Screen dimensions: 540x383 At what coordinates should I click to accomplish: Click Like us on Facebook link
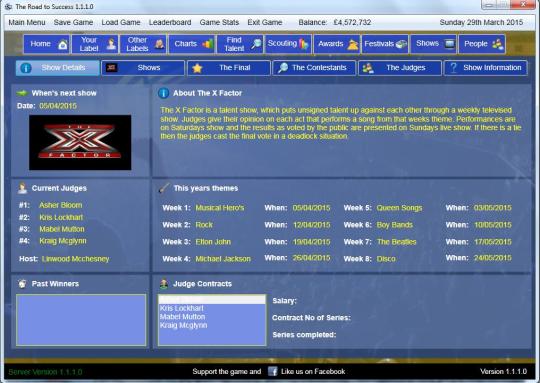[x=313, y=371]
